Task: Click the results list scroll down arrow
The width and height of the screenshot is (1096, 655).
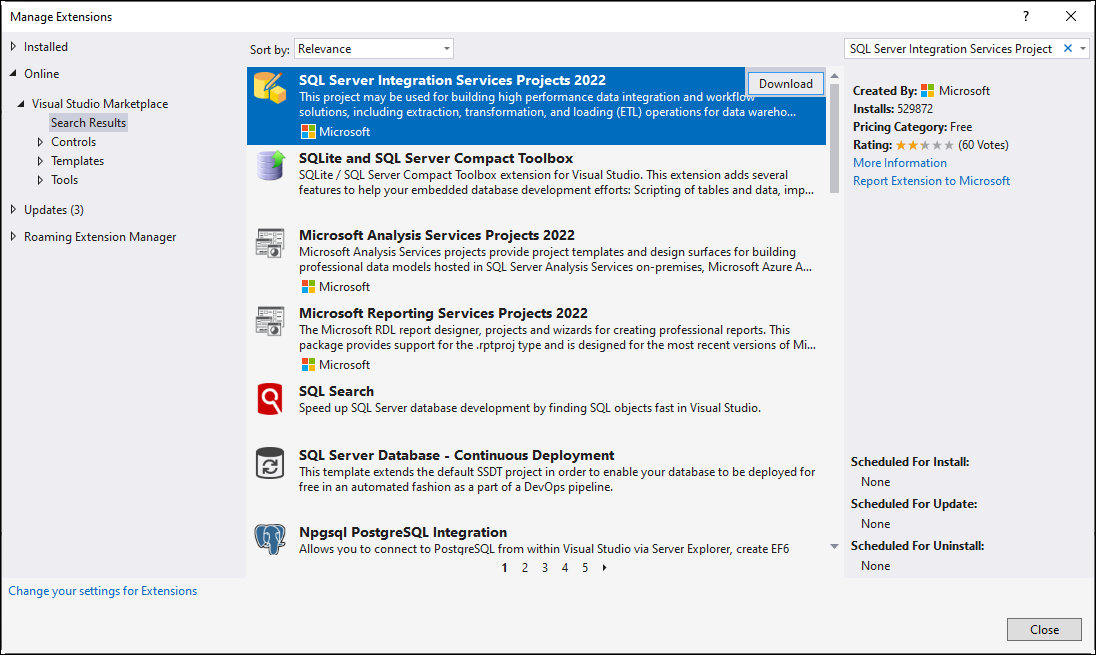Action: tap(834, 547)
